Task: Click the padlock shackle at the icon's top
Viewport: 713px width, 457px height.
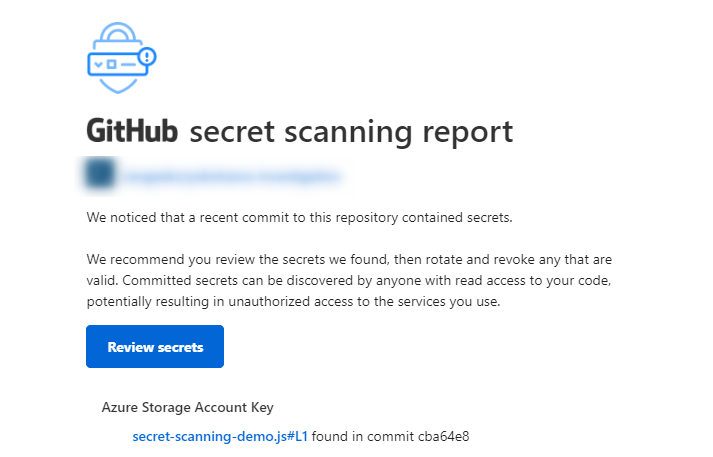Action: coord(118,32)
